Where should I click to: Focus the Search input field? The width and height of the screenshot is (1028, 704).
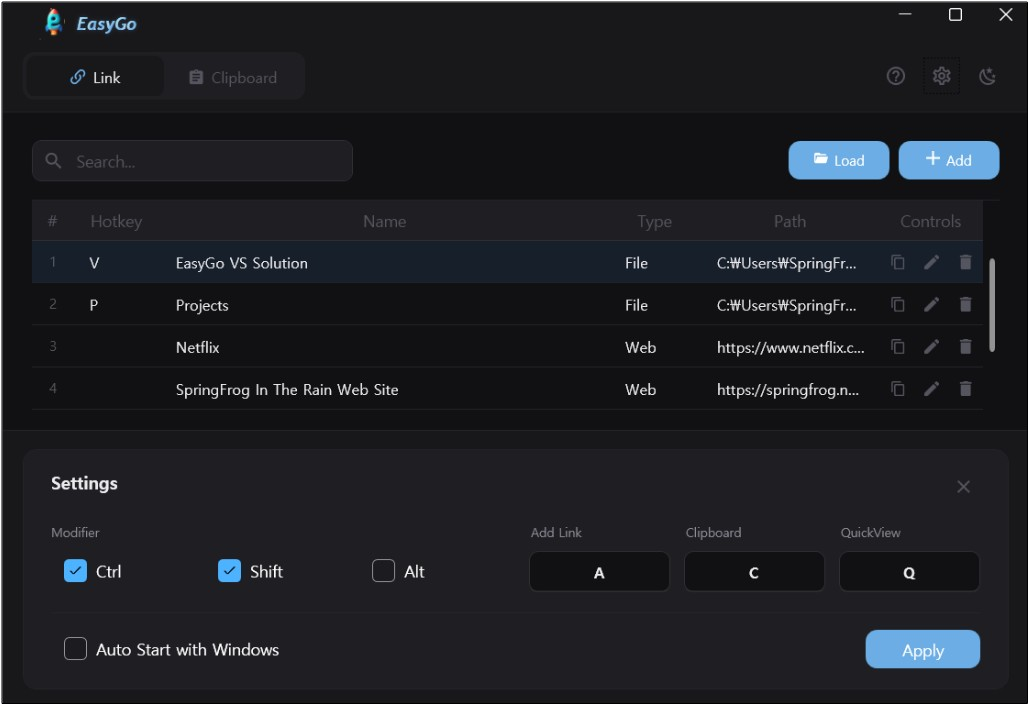point(193,161)
